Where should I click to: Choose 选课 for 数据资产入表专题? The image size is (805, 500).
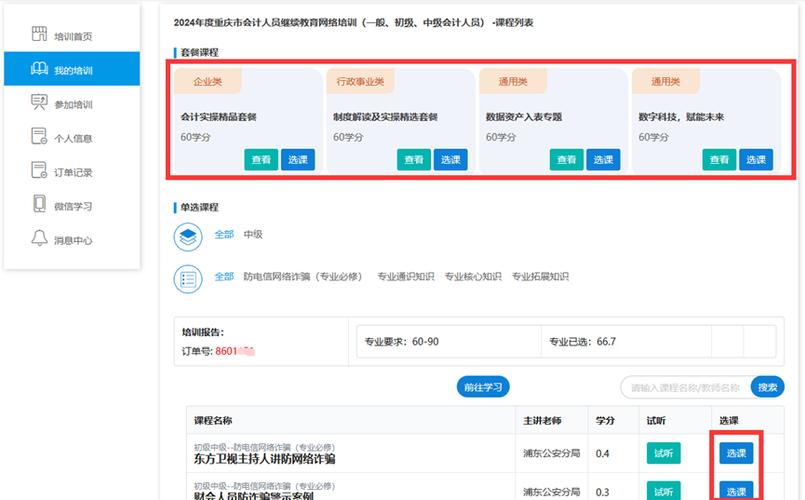[x=603, y=160]
